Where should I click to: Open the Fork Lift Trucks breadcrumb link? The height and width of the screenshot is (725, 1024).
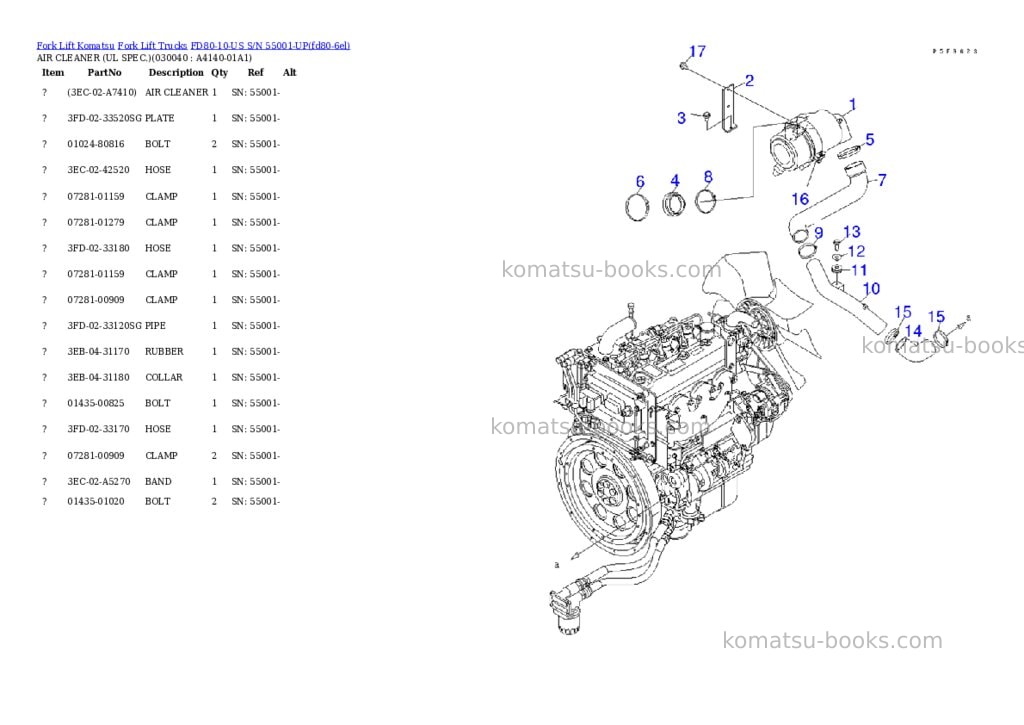tap(152, 46)
